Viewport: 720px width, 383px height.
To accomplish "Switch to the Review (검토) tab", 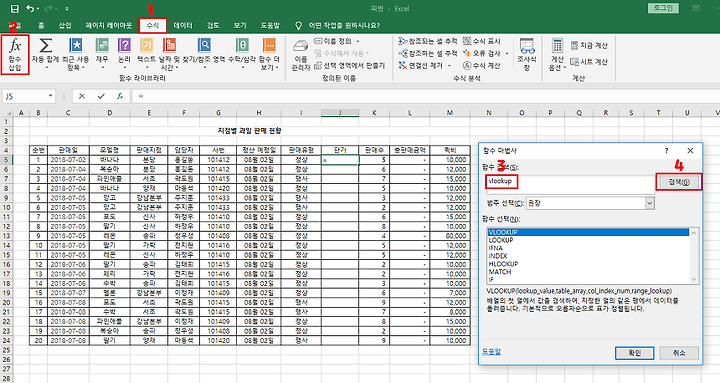I will (213, 25).
